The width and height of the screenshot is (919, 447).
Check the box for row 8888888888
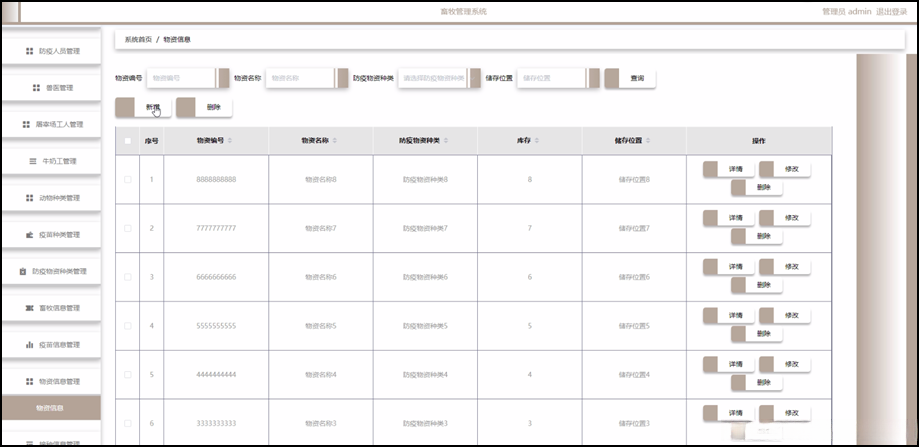point(128,179)
